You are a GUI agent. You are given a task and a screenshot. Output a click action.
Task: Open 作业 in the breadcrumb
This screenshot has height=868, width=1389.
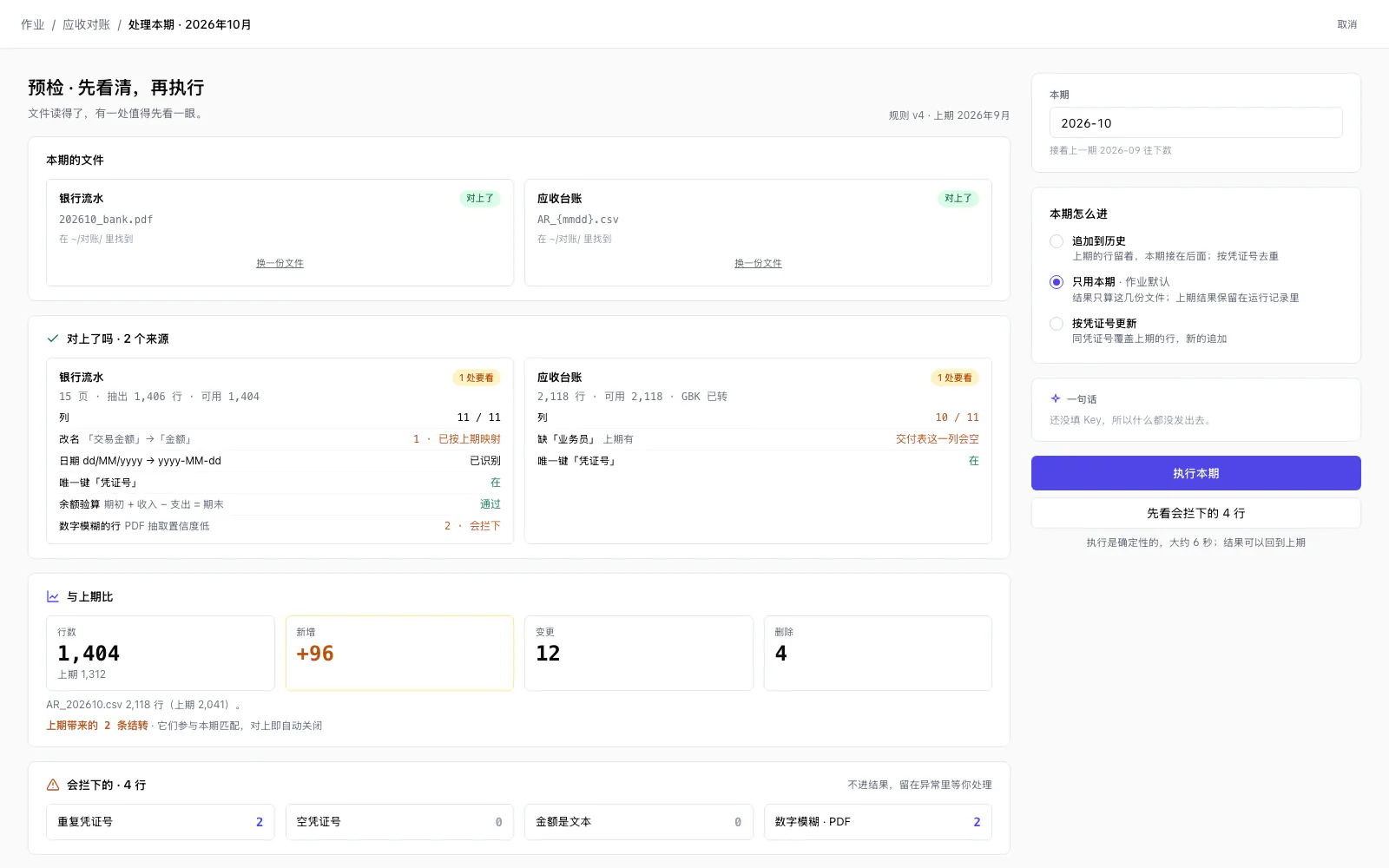pos(33,24)
